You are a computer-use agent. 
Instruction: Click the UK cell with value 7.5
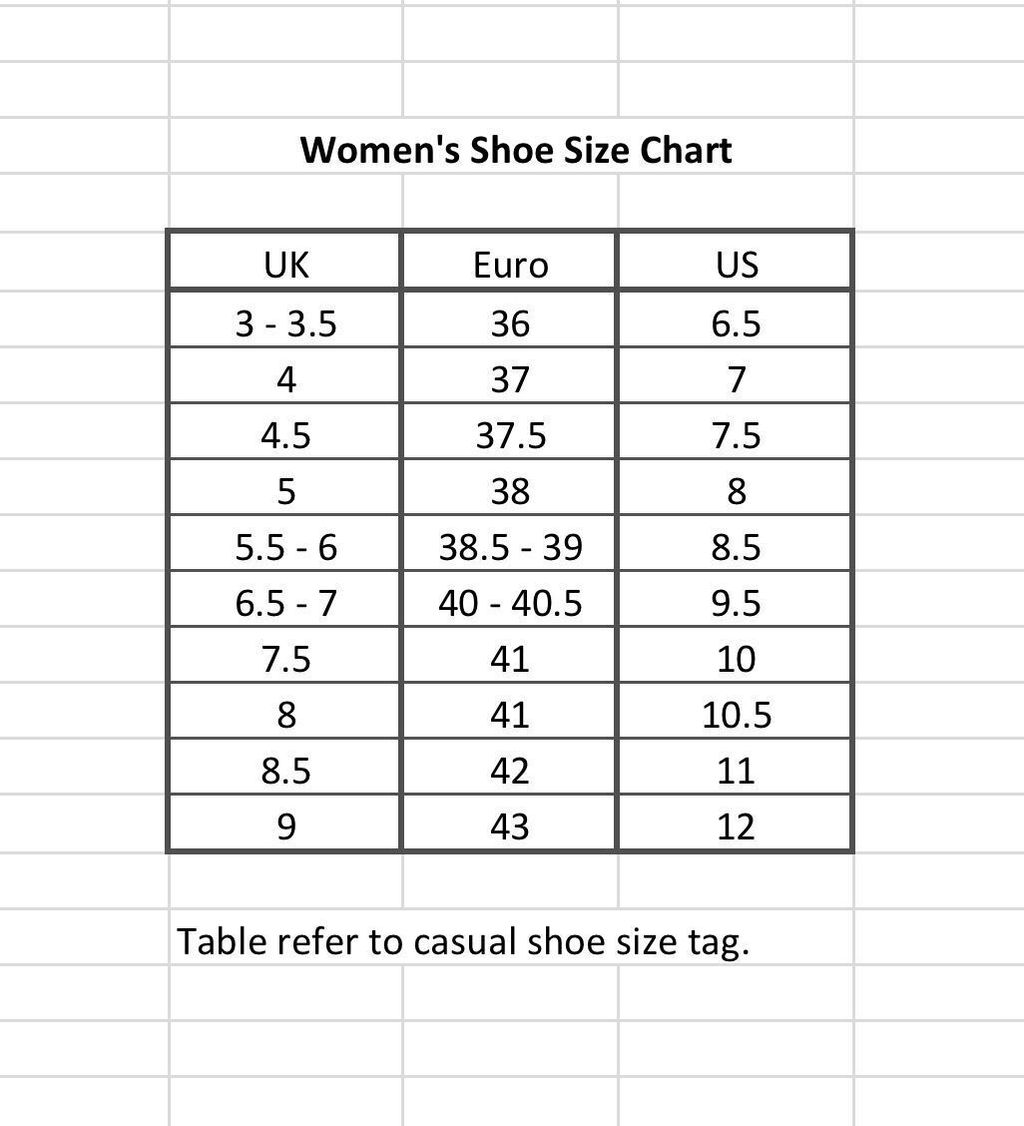tap(286, 659)
